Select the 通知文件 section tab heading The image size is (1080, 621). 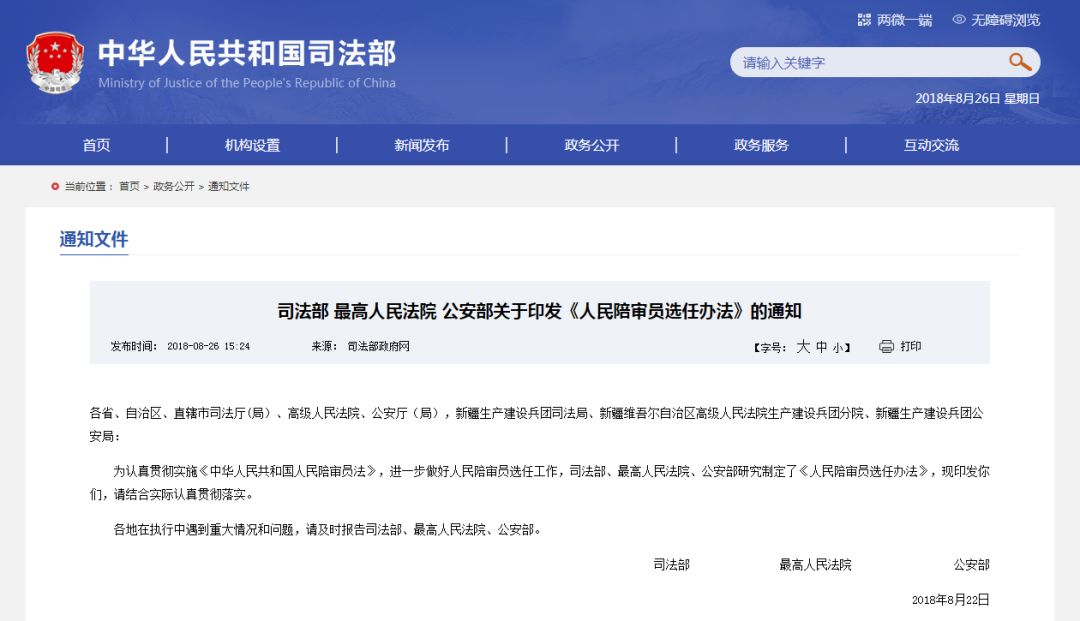click(x=94, y=239)
